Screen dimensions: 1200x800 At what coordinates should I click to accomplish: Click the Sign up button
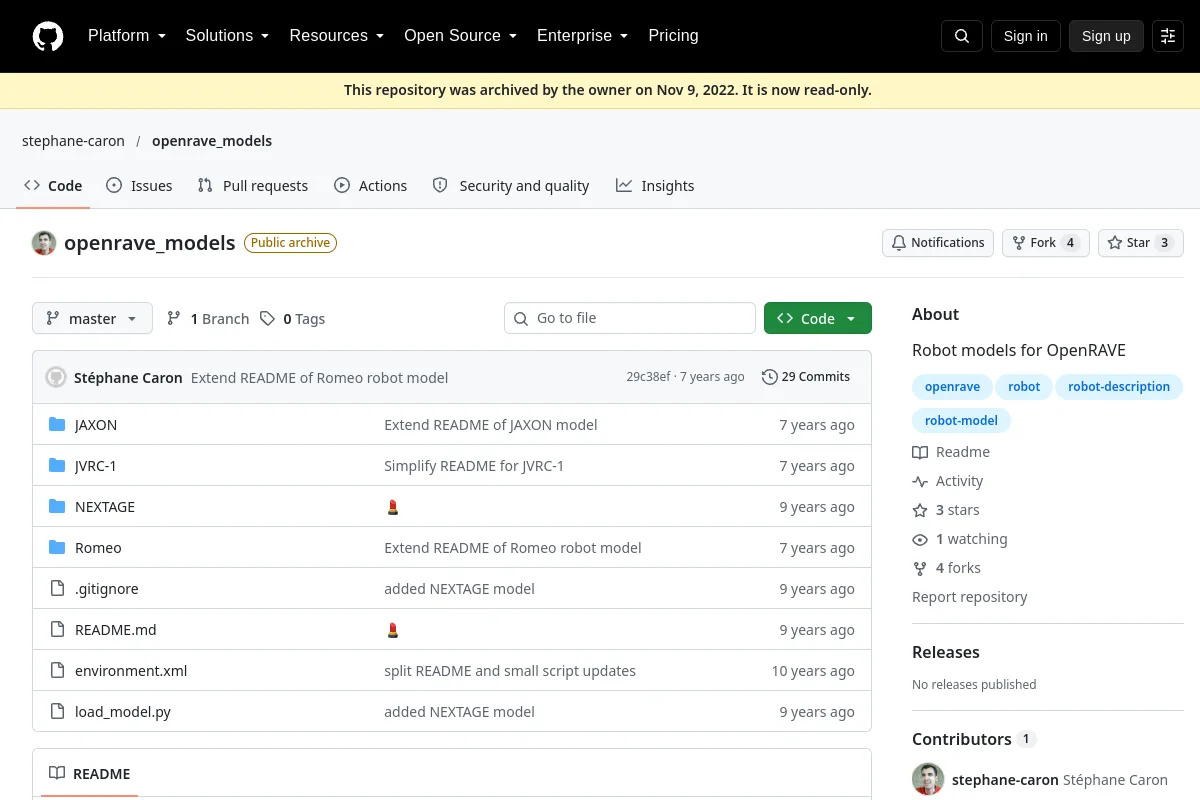coord(1106,36)
